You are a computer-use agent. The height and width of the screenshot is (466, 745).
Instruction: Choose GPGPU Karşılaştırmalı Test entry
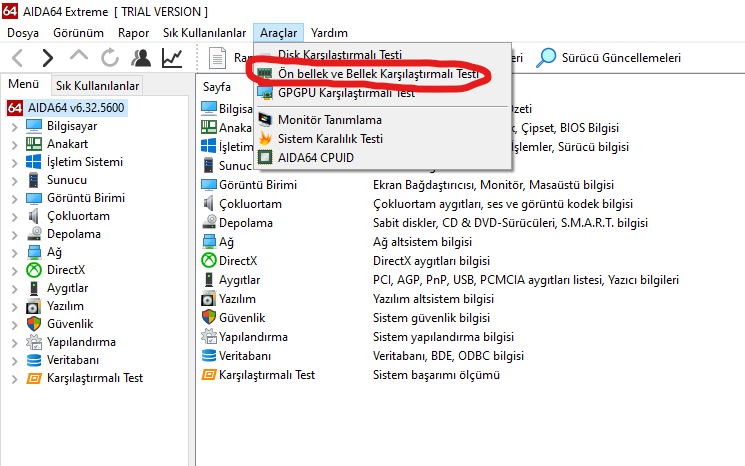click(x=382, y=93)
